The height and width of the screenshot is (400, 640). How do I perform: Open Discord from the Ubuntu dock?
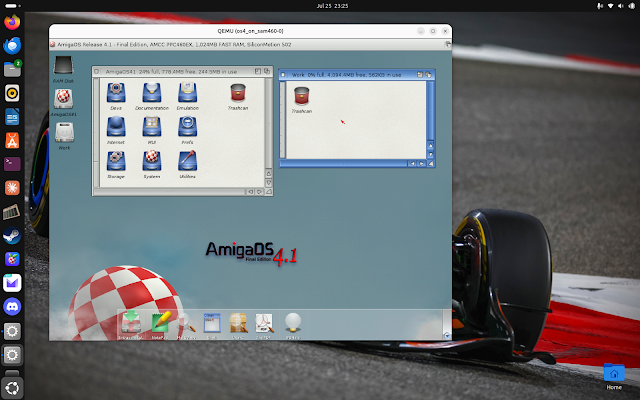[12, 307]
